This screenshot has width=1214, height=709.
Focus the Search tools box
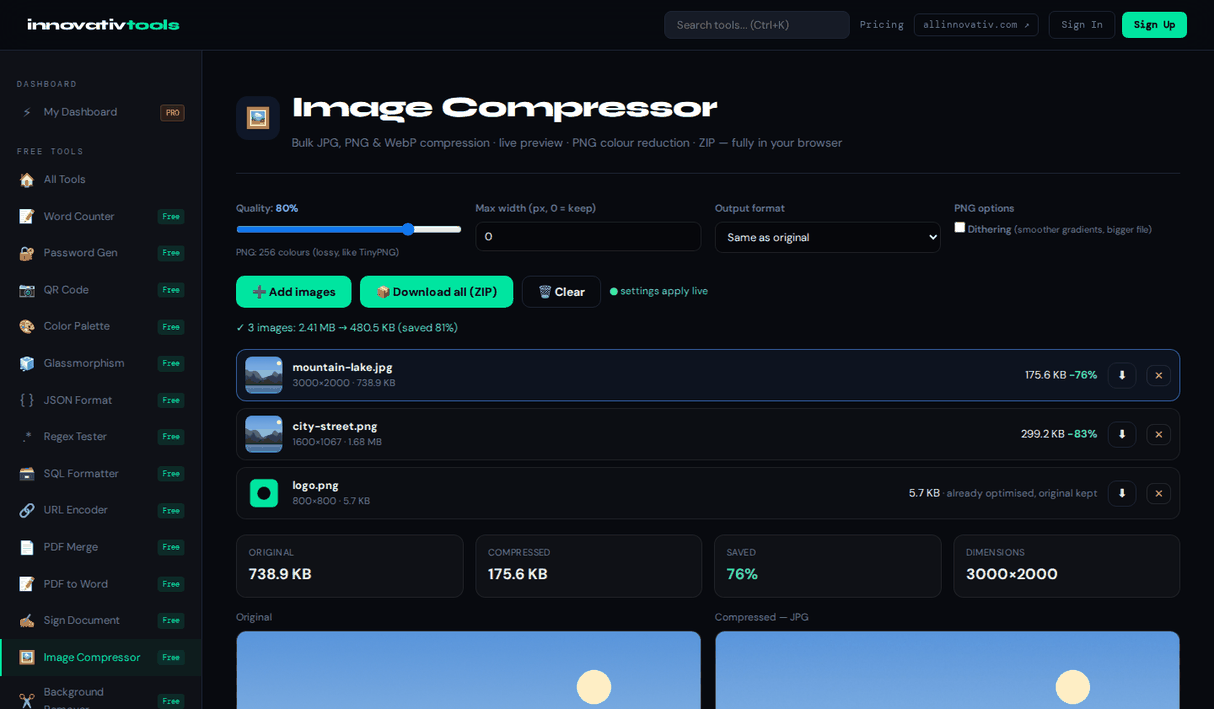click(757, 25)
